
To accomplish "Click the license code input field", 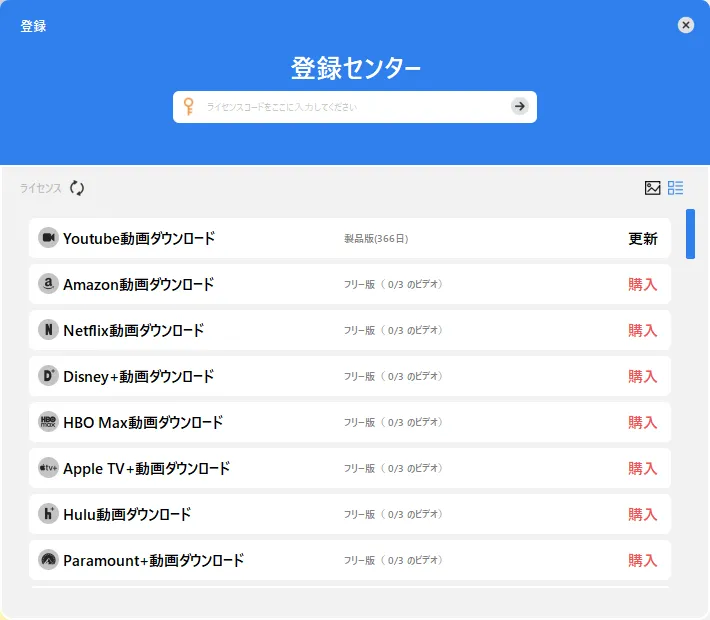I will click(350, 106).
